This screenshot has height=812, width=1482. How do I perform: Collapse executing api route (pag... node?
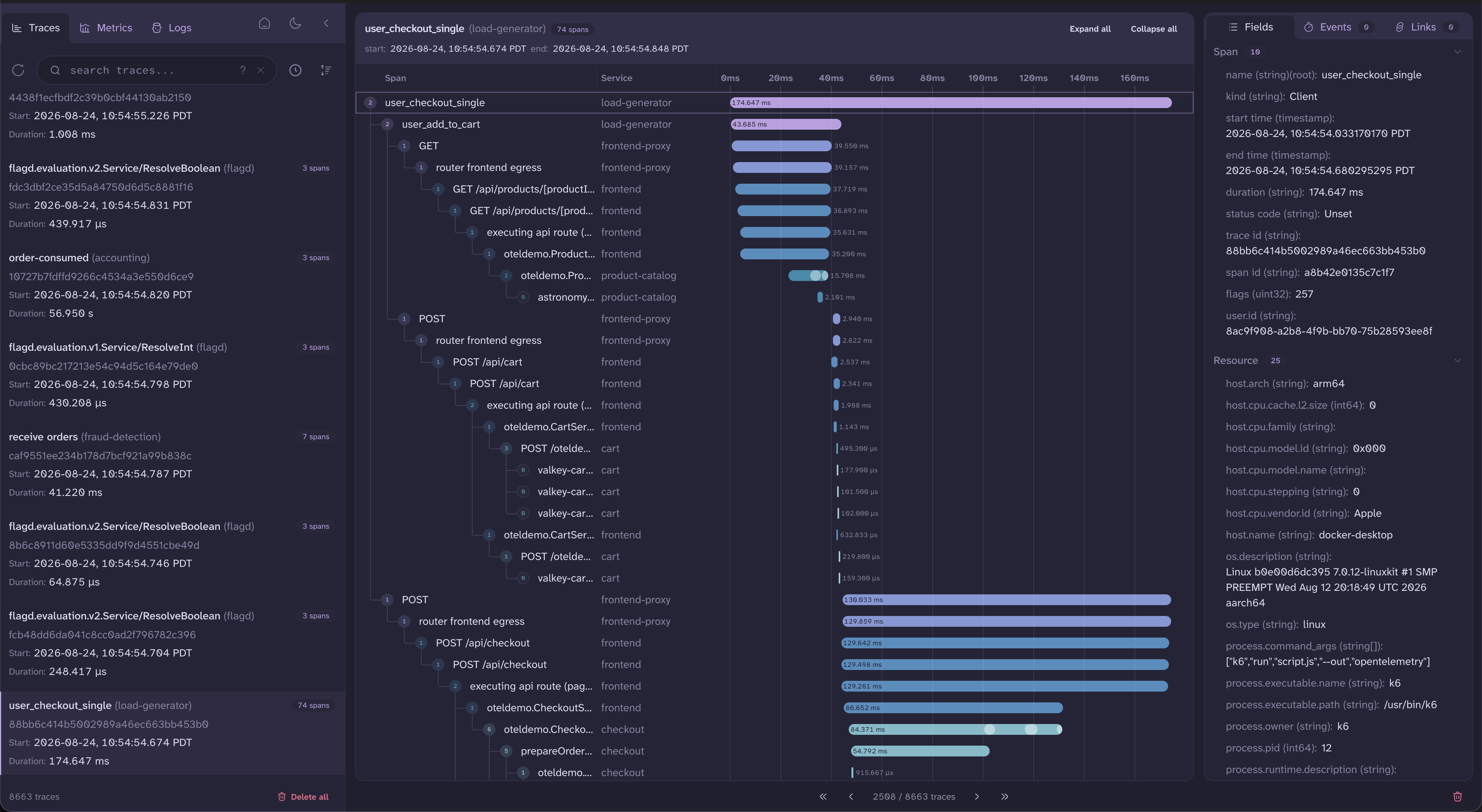(x=455, y=686)
